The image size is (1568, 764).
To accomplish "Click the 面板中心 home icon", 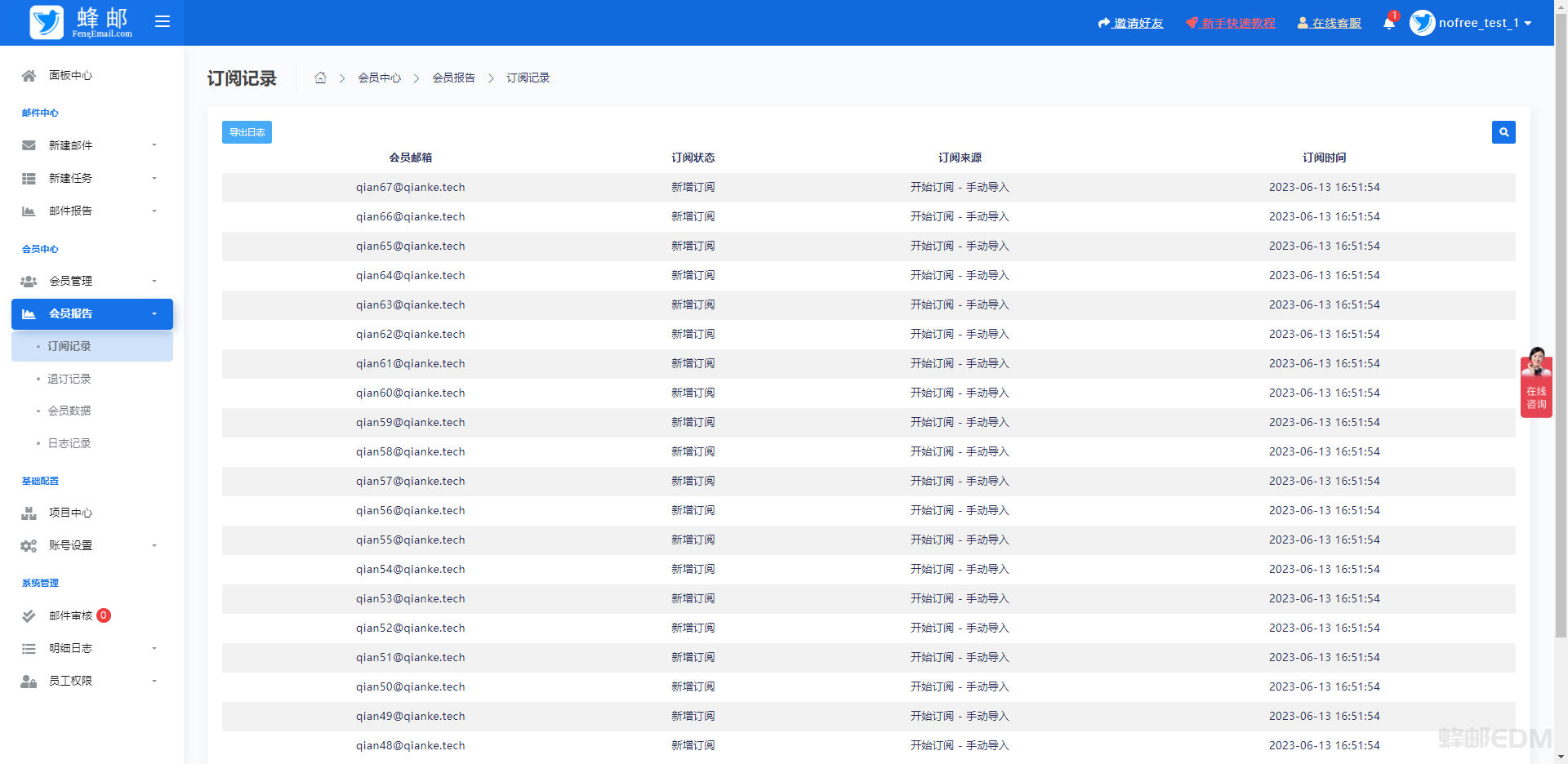I will point(29,75).
